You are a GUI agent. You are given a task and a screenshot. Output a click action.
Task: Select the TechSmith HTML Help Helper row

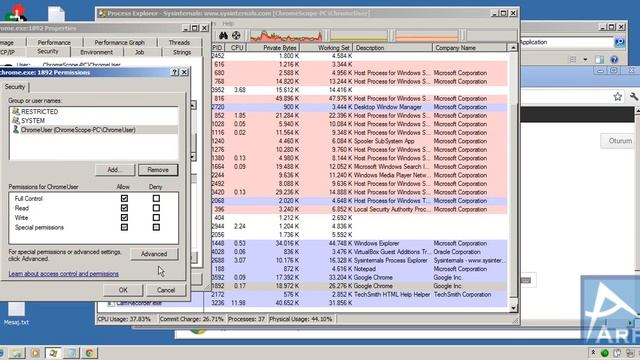click(359, 294)
